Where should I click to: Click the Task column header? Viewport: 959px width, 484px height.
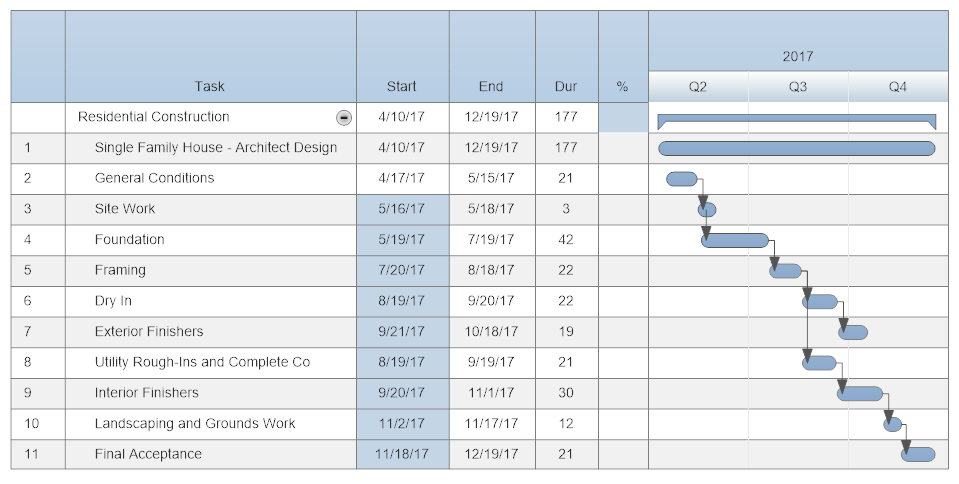tap(210, 86)
